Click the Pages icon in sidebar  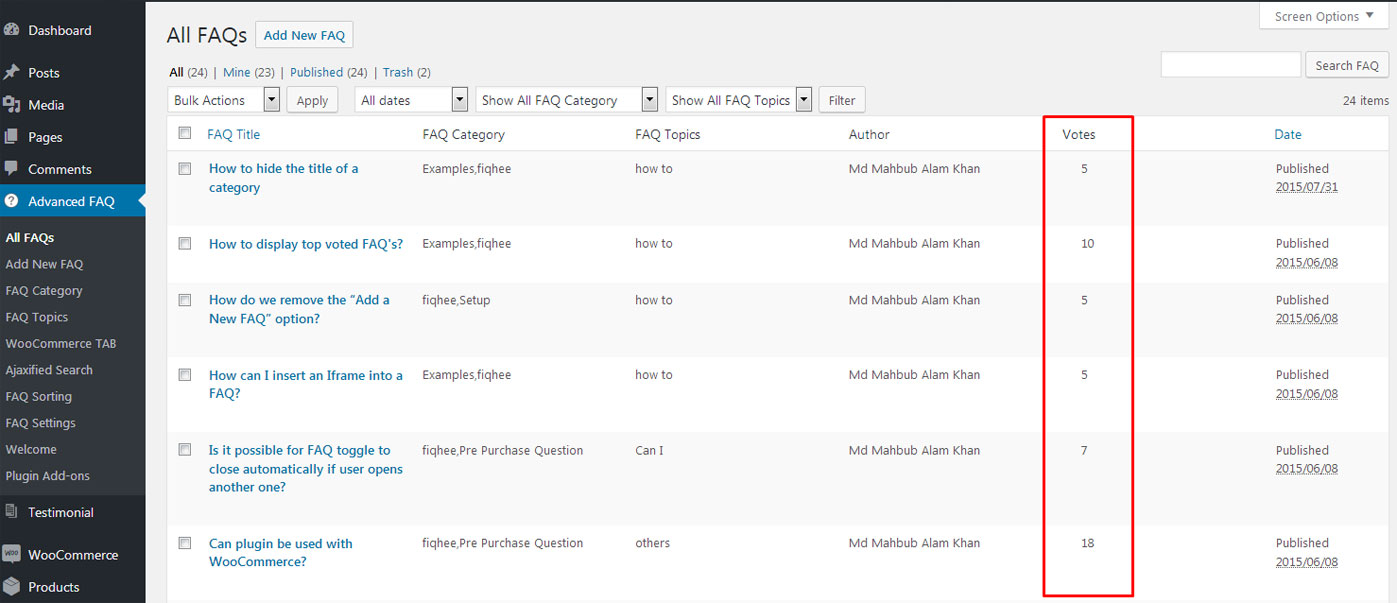[x=11, y=137]
